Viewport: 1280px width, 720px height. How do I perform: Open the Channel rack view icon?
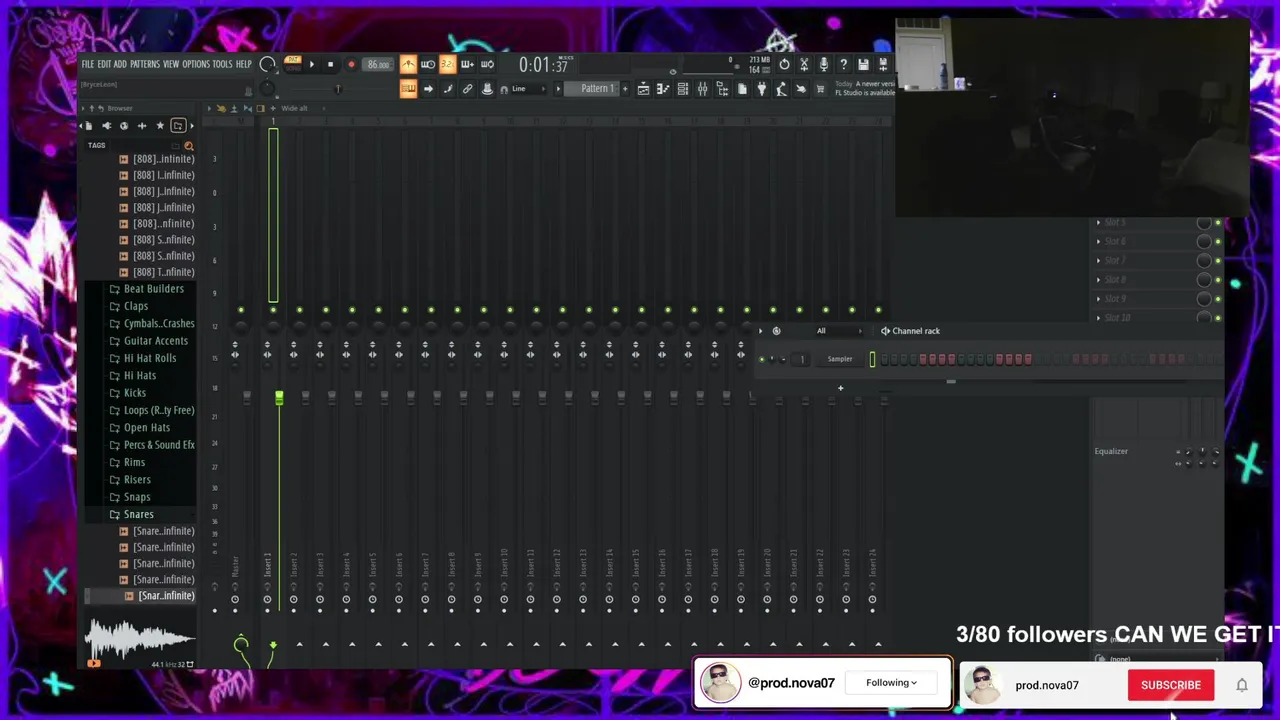point(683,89)
